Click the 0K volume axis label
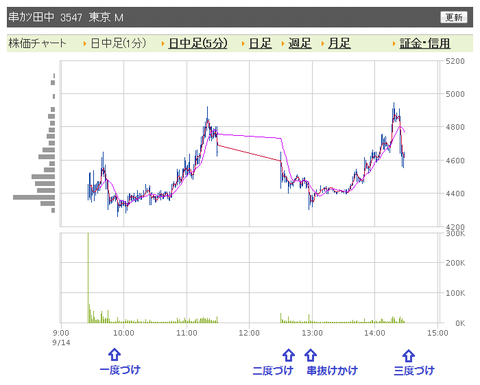The width and height of the screenshot is (480, 385). pos(460,323)
